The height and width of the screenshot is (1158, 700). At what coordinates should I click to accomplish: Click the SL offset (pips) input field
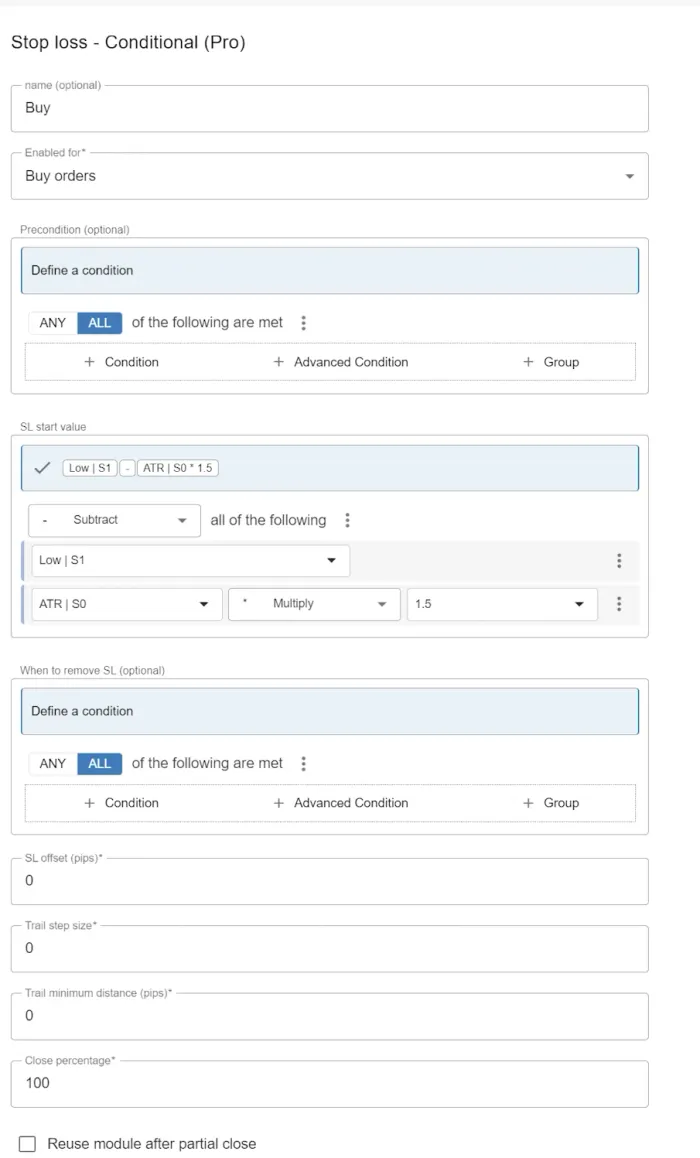coord(330,881)
